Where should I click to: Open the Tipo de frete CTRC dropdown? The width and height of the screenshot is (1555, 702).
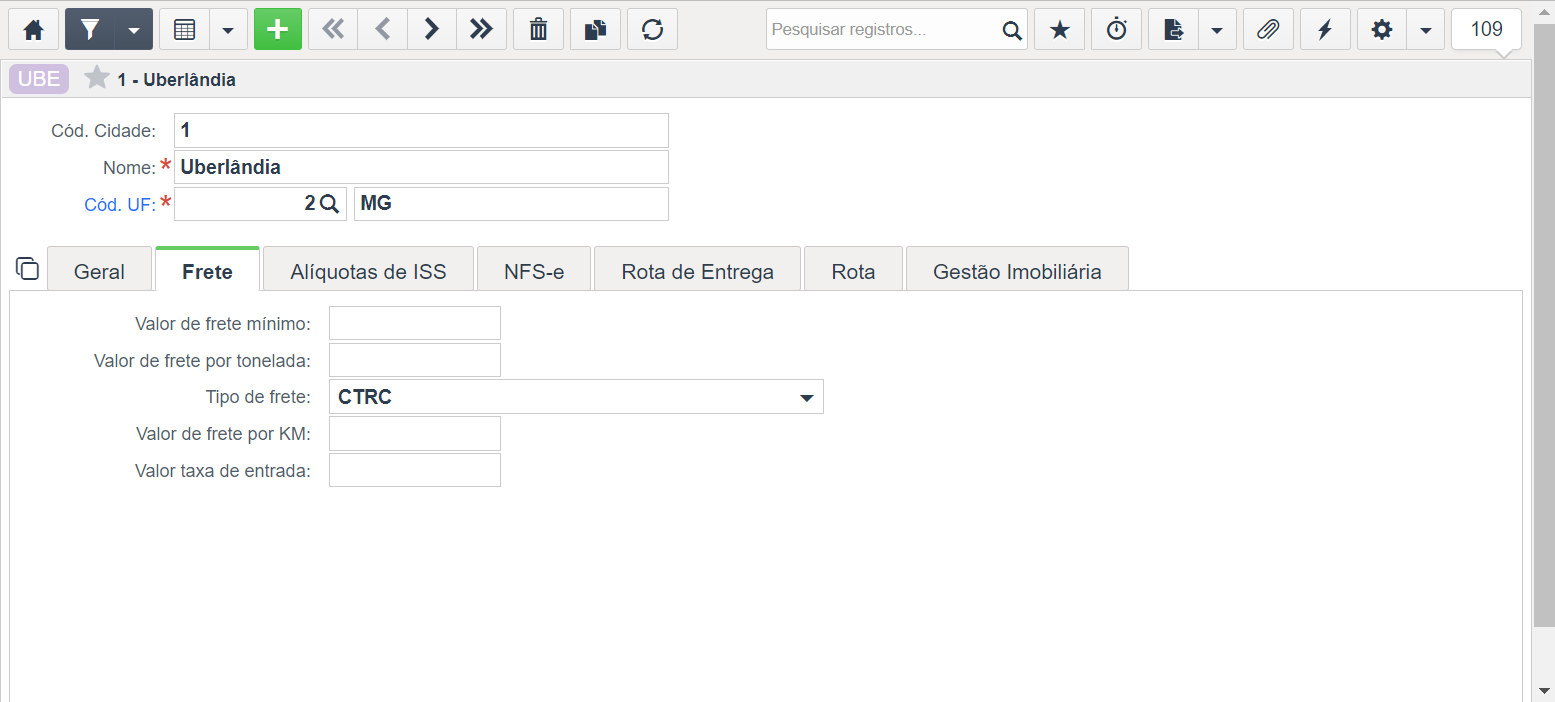tap(576, 397)
